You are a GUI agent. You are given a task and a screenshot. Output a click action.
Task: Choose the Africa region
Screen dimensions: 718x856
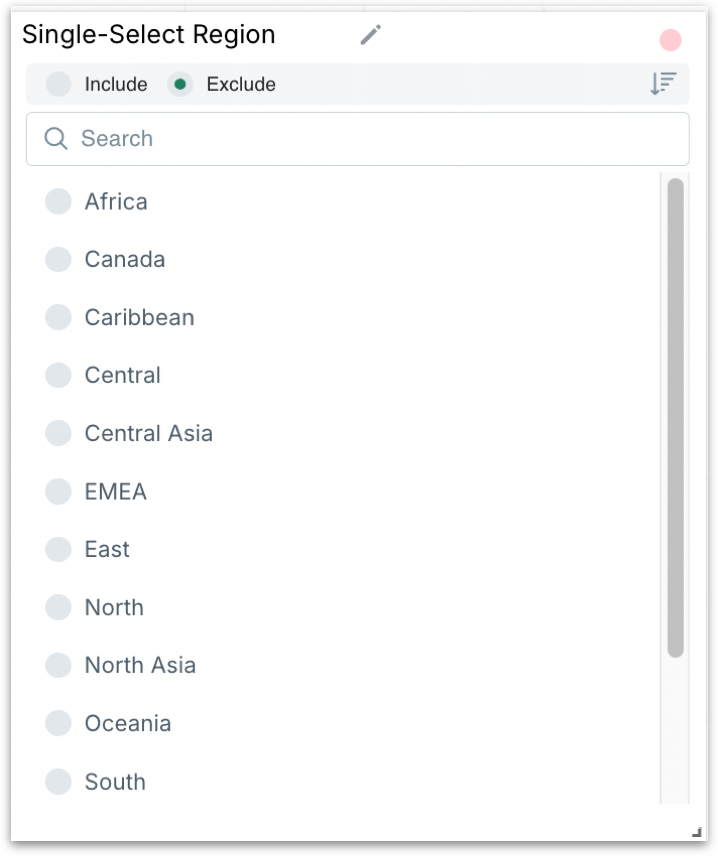59,202
